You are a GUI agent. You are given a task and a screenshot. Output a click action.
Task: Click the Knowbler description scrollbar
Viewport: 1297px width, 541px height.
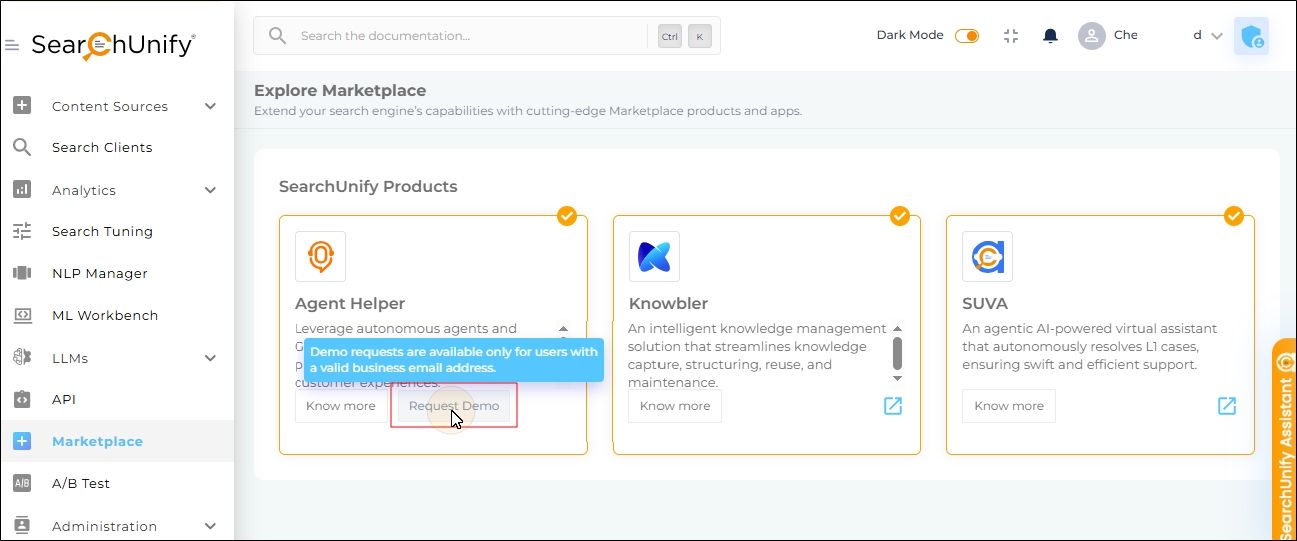click(897, 353)
